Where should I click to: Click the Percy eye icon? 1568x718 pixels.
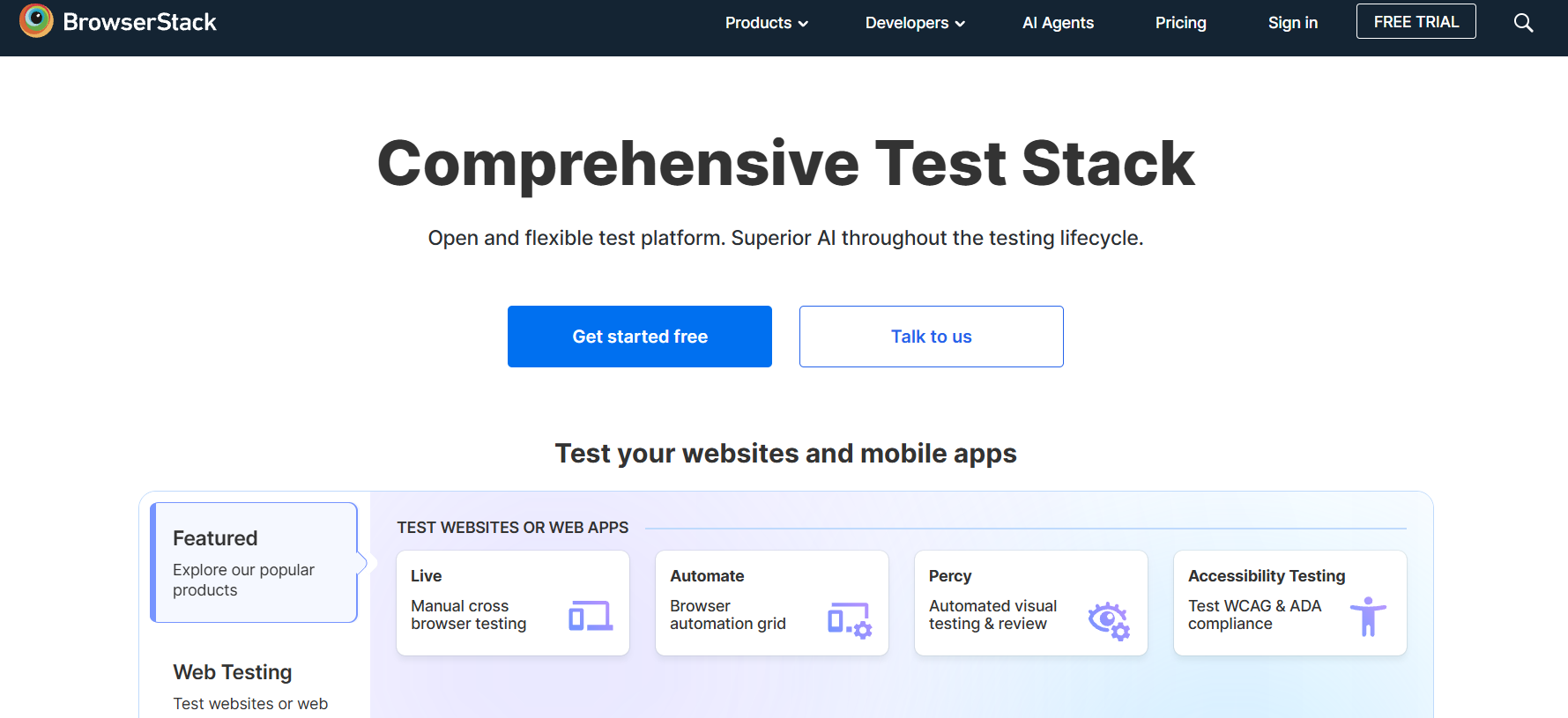coord(1109,621)
